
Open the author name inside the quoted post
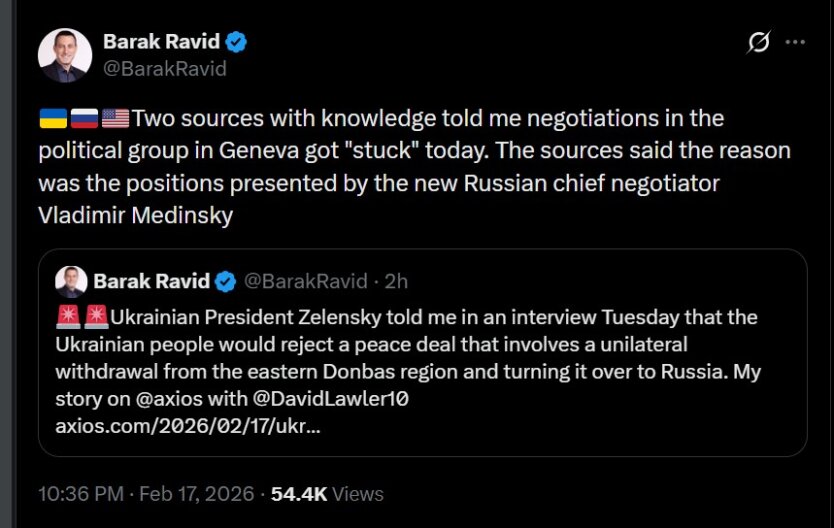pos(151,280)
